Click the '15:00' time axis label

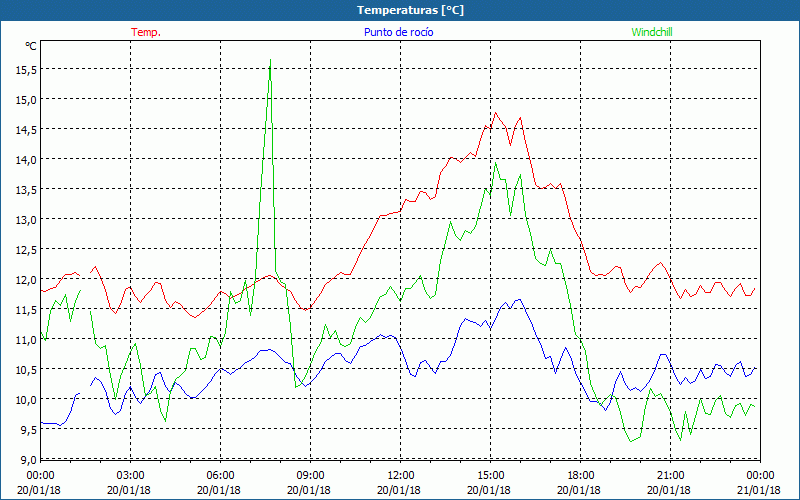[x=490, y=476]
